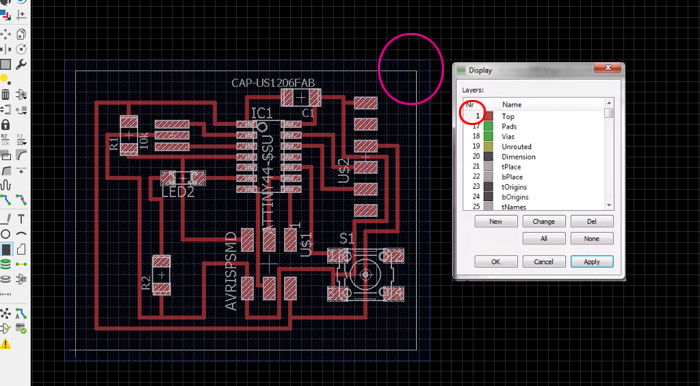Click the layer list scroll-up arrow
Screen dimensions: 700x386
(x=609, y=104)
